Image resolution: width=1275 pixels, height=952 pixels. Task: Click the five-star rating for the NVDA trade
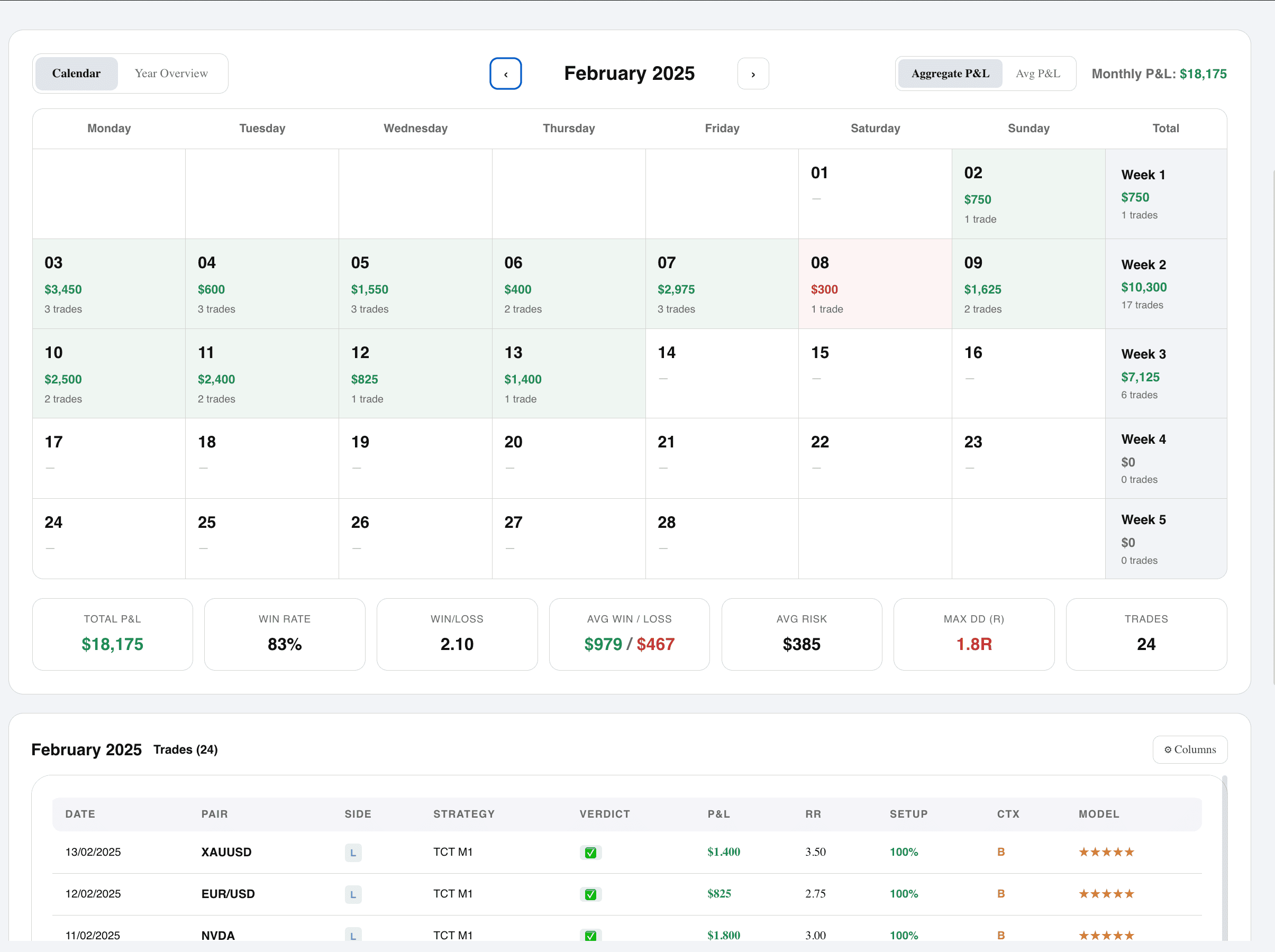pos(1106,935)
